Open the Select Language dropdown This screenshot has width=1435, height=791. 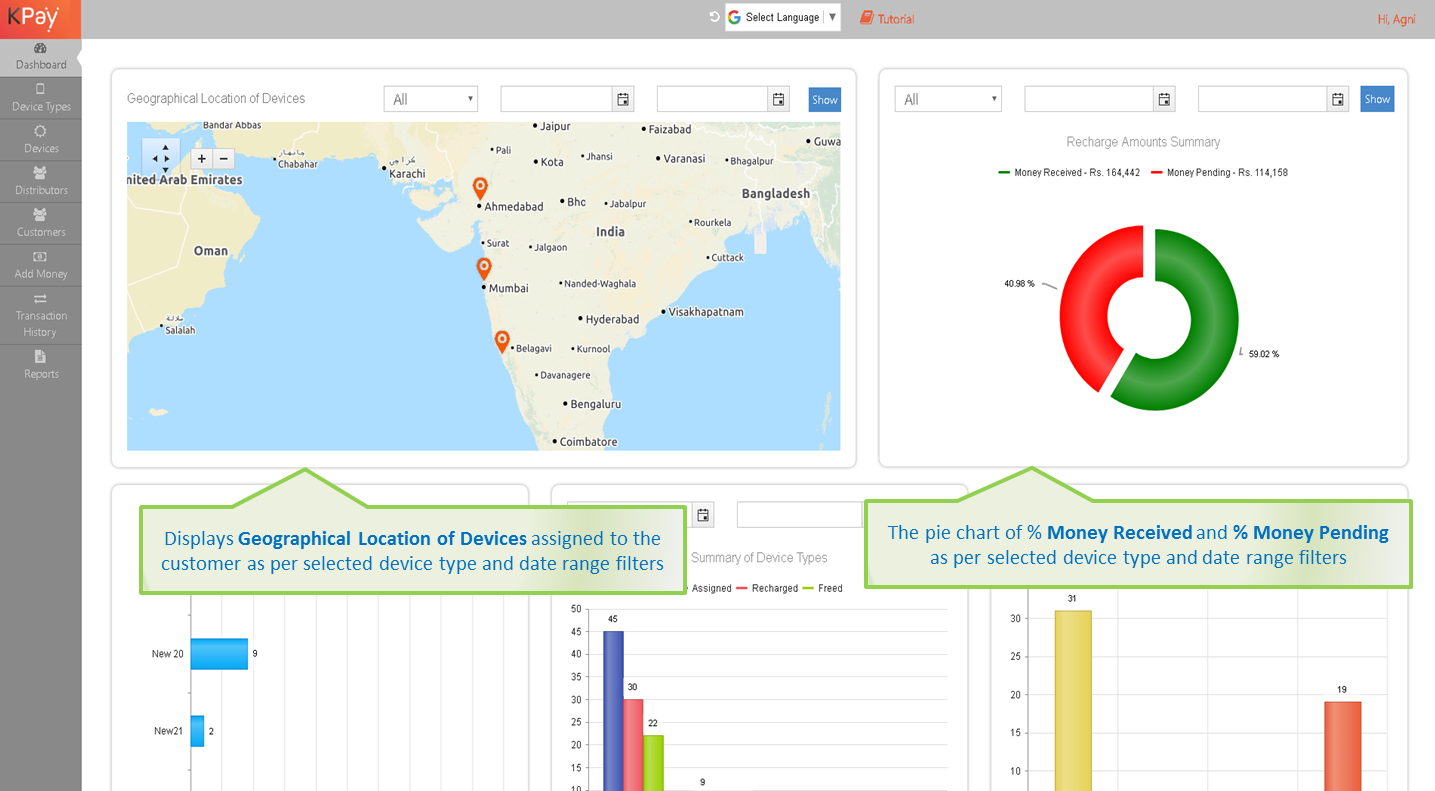(x=782, y=17)
